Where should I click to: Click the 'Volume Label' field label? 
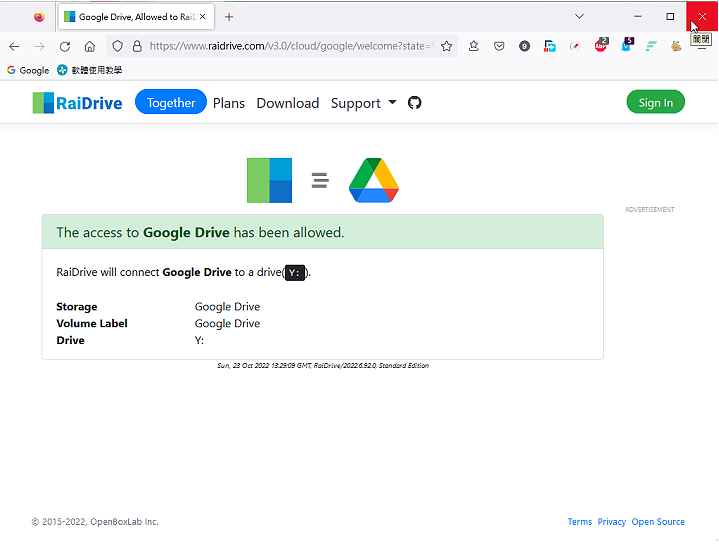(92, 323)
